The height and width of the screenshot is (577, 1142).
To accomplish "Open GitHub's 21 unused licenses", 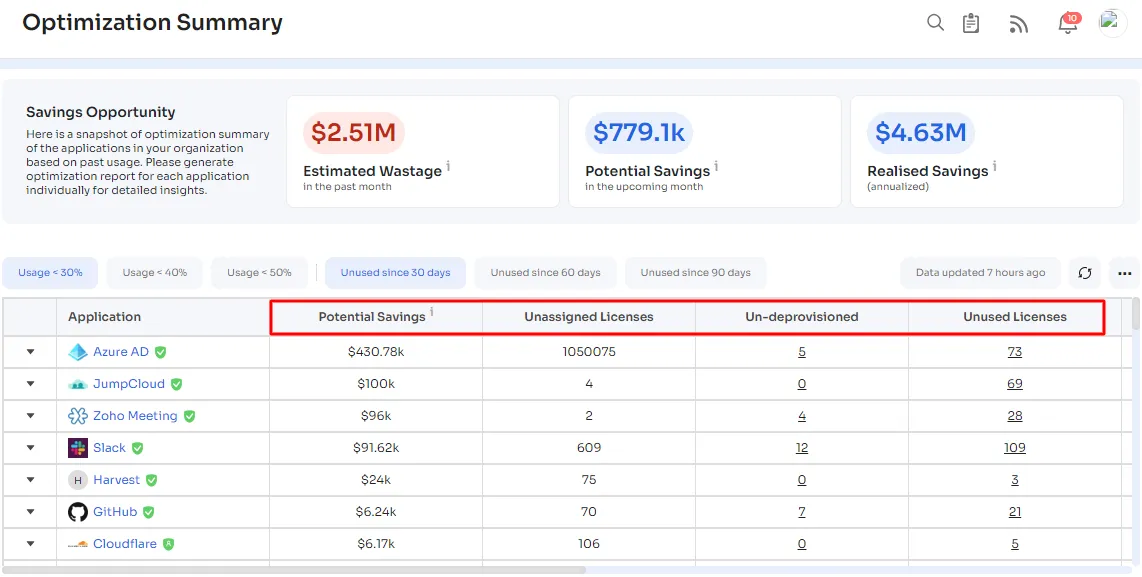I will click(x=1015, y=512).
